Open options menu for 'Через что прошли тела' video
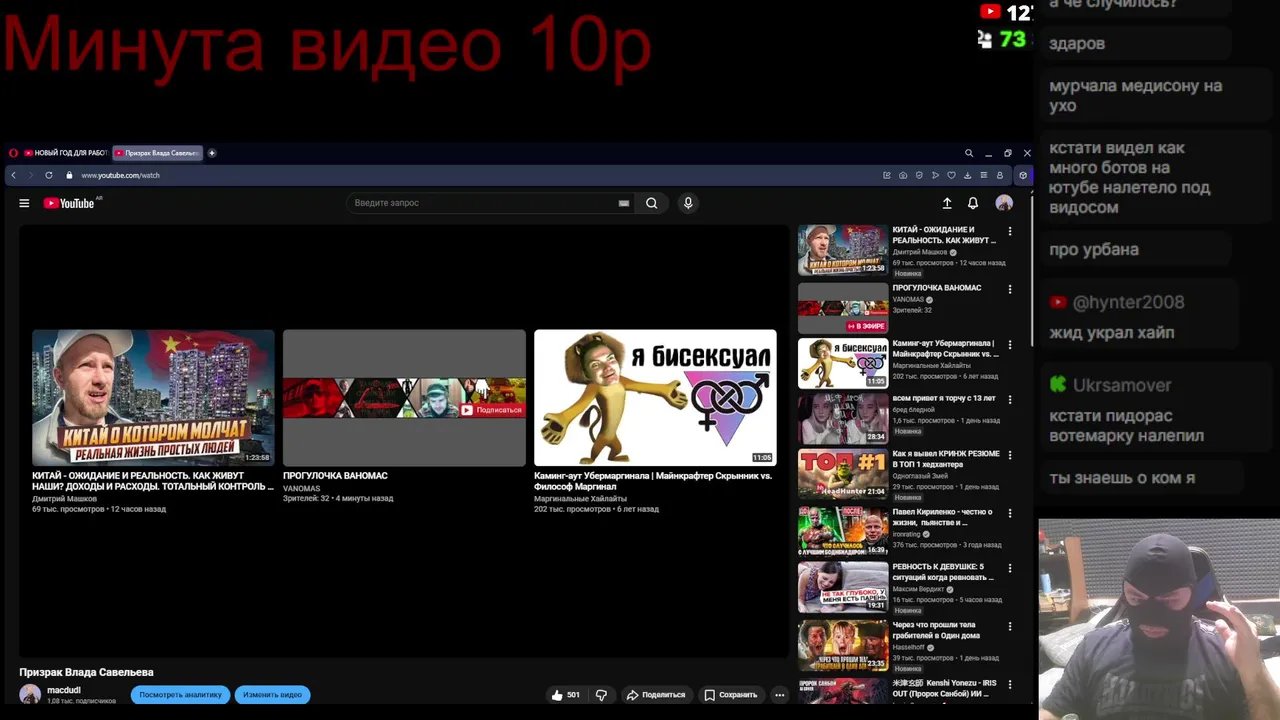 click(1010, 626)
